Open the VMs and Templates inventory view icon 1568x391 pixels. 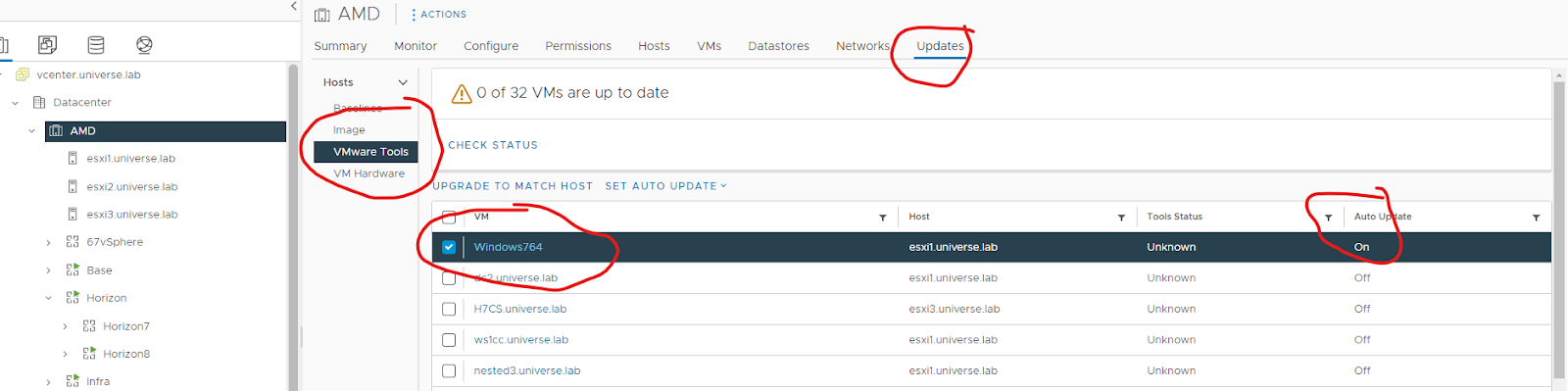tap(47, 44)
